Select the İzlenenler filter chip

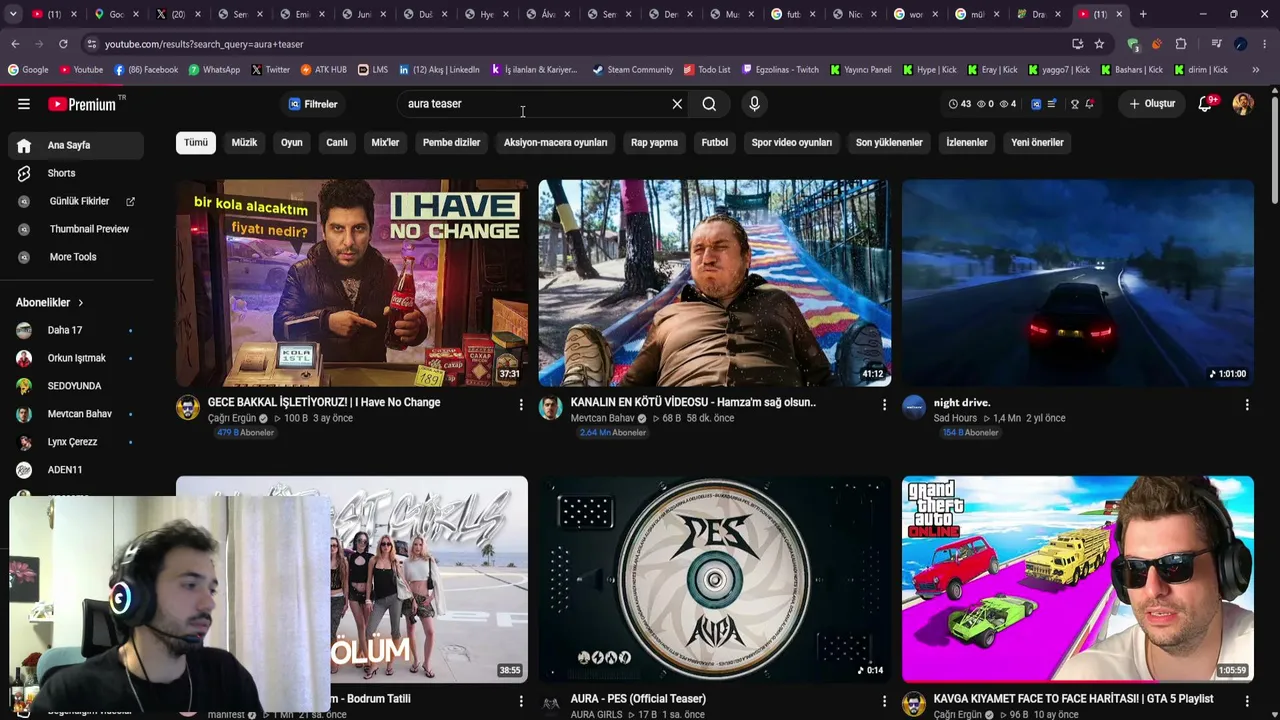[x=967, y=142]
